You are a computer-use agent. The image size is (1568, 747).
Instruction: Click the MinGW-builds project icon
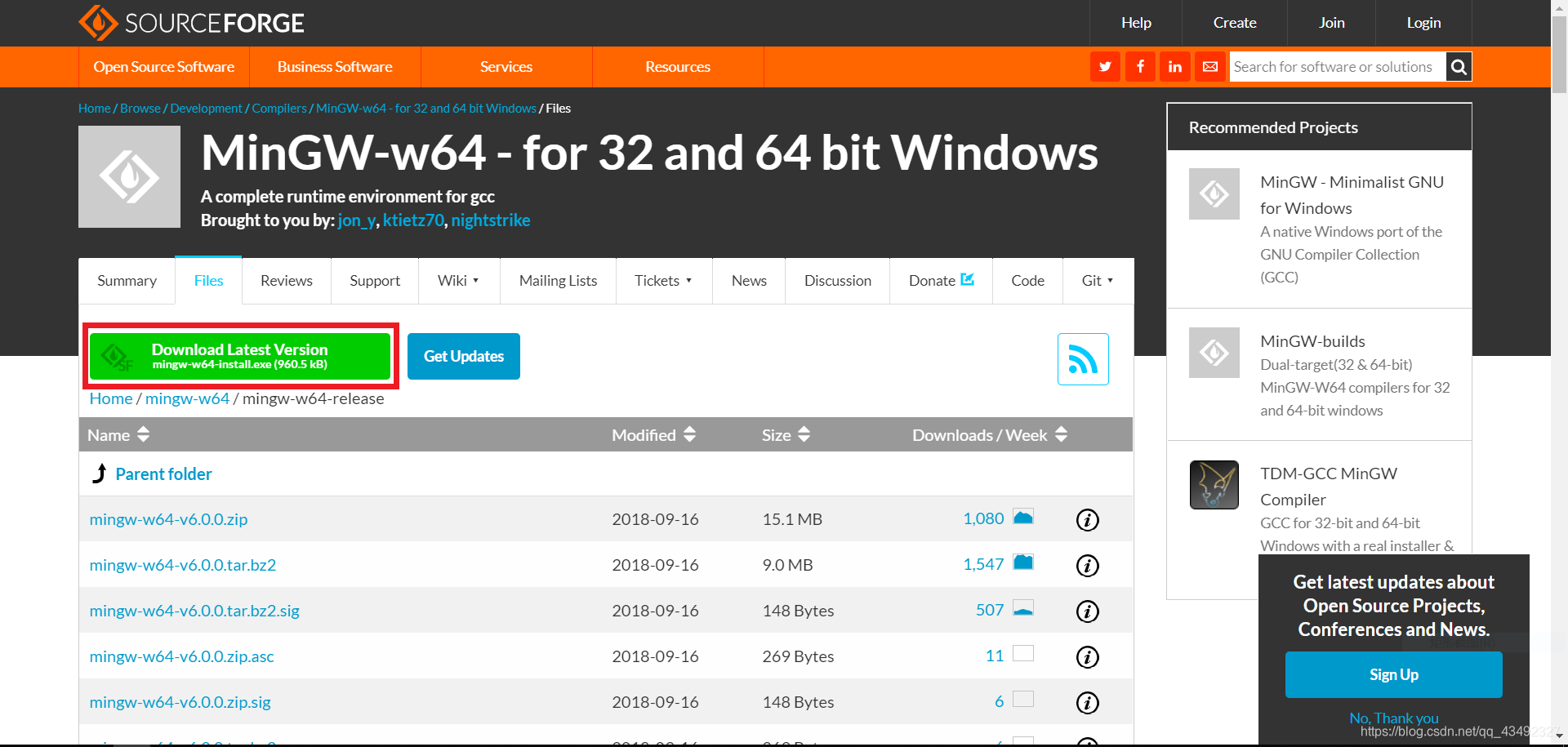click(1214, 353)
